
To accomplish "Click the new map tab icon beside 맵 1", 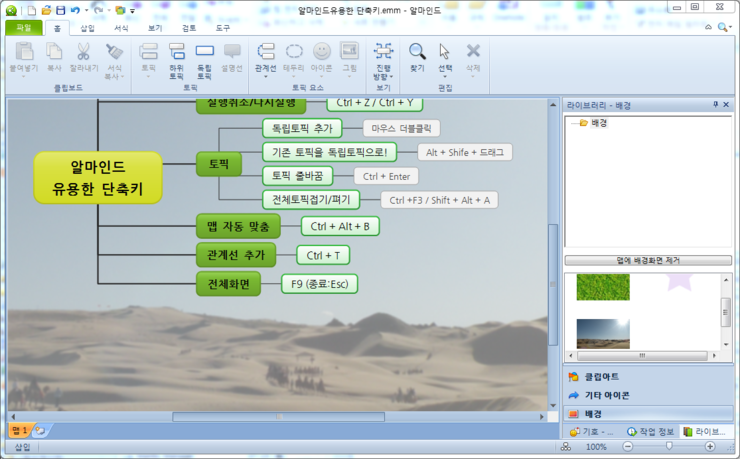I will coord(40,430).
